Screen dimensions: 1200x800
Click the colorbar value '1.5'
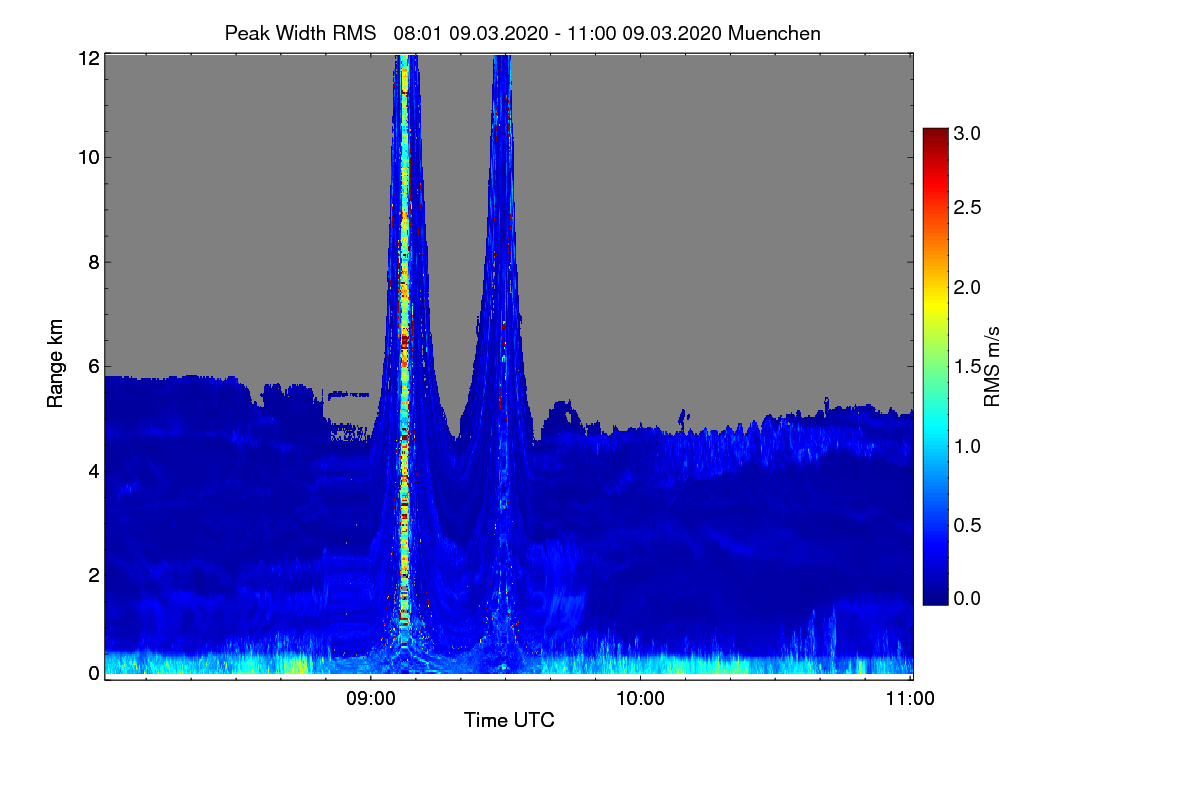click(x=967, y=366)
